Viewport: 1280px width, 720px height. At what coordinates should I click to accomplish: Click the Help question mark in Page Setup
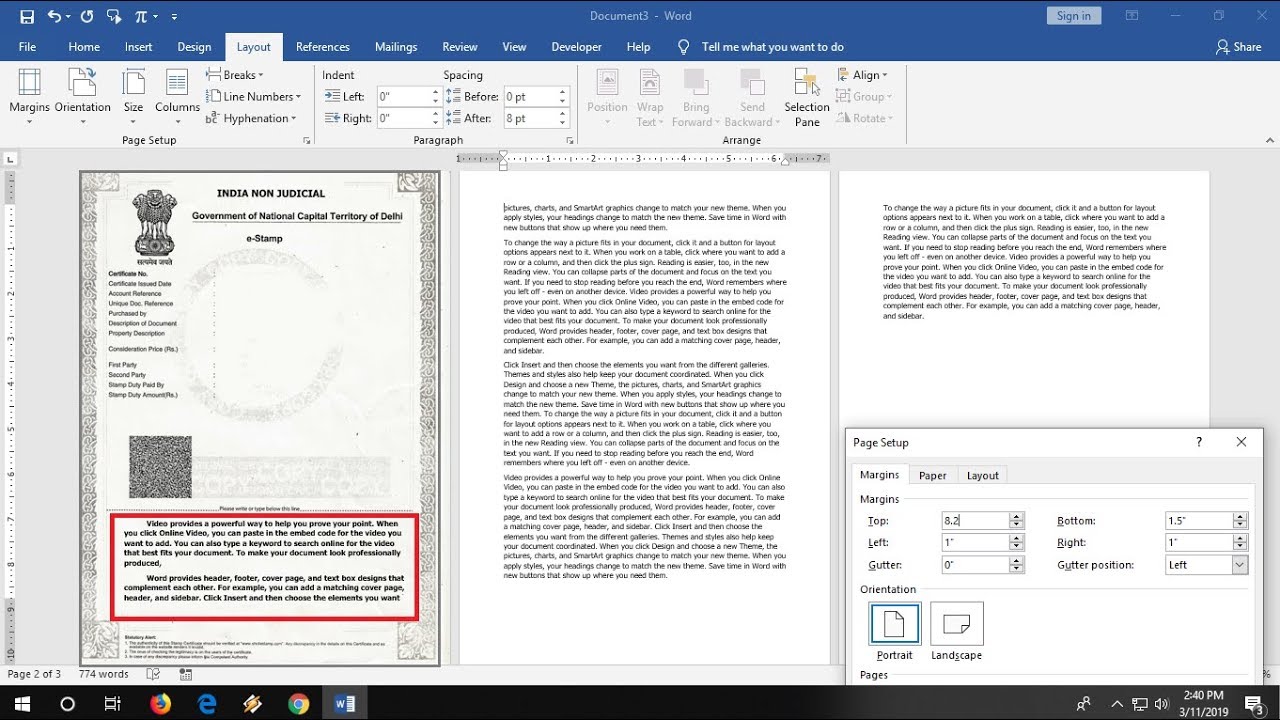pos(1199,442)
